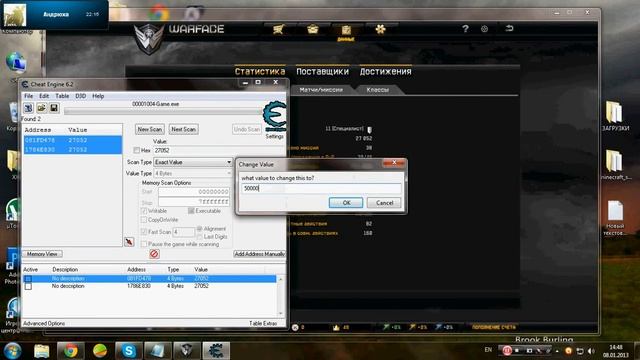The width and height of the screenshot is (640, 360).
Task: Click green round taskbar icon
Action: pyautogui.click(x=100, y=351)
